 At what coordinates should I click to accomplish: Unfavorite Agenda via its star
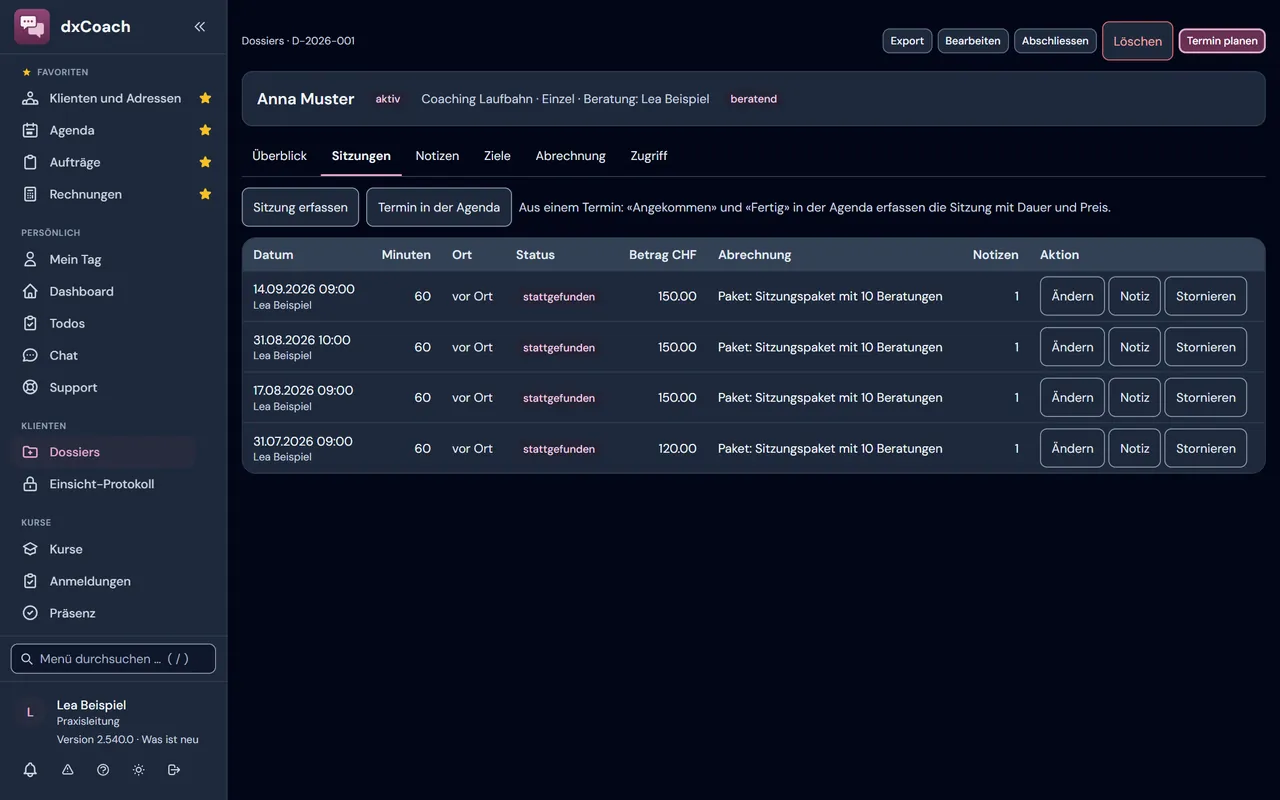[205, 130]
